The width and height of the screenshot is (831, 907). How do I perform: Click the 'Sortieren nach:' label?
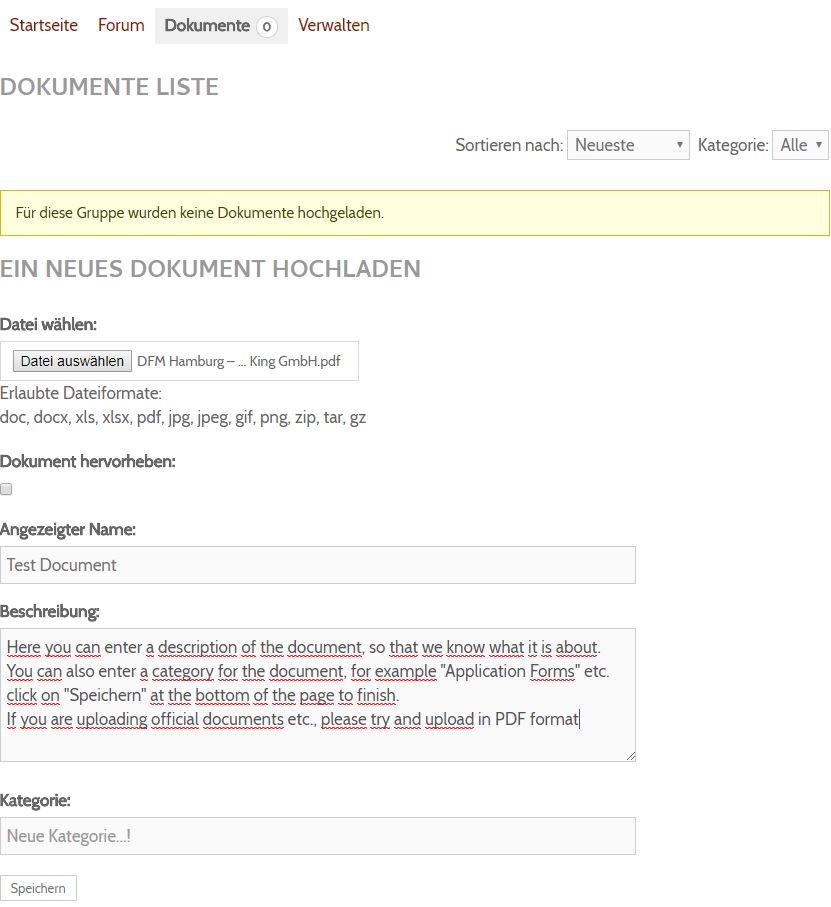coord(509,145)
